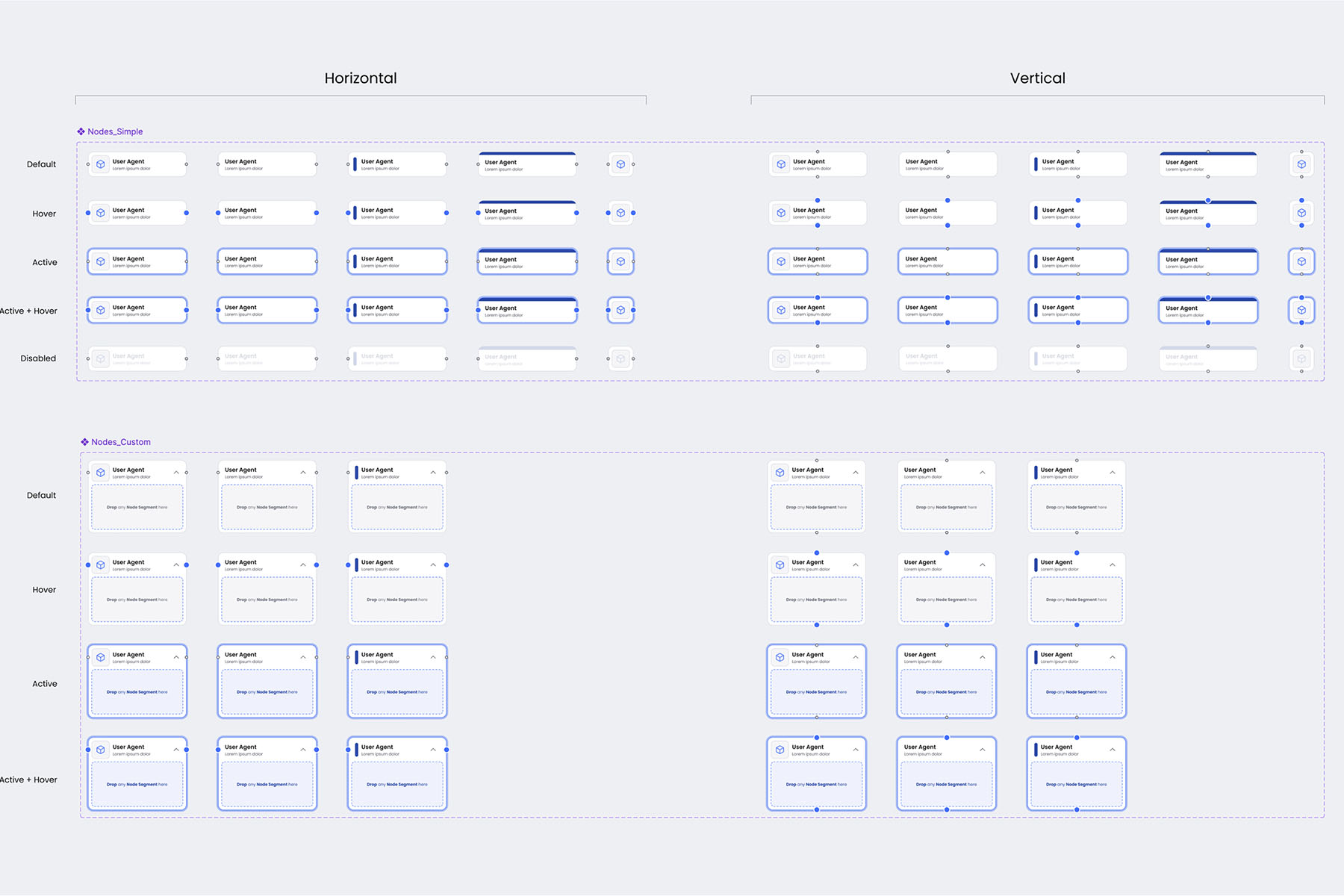The height and width of the screenshot is (896, 1344).
Task: Select left-bar User Agent node in Horizontal Active simple row
Action: pos(397,261)
